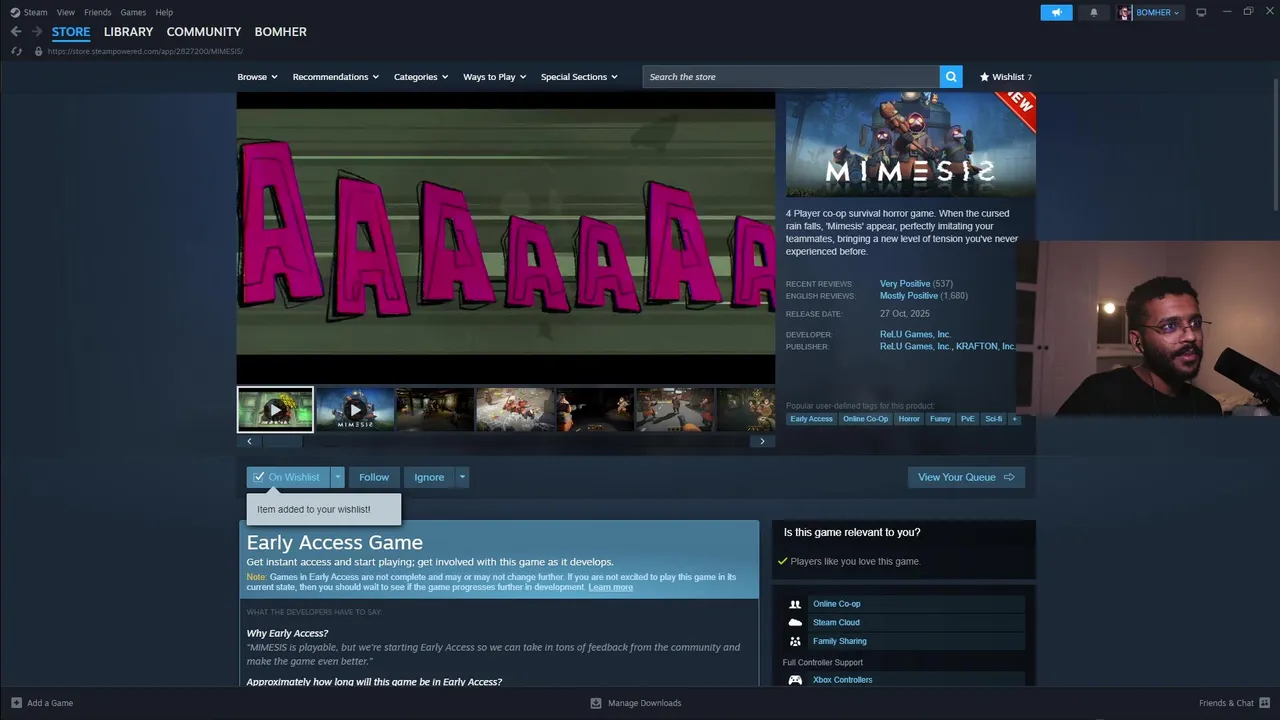Click the Online Co-op tag
This screenshot has width=1280, height=720.
tap(865, 419)
